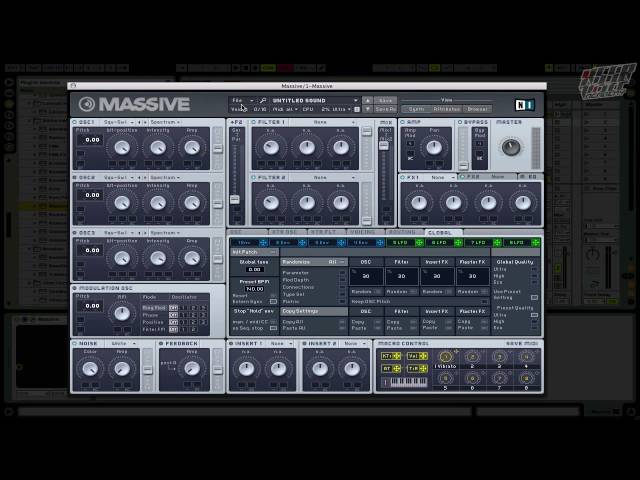640x480 pixels.
Task: Click OSC1 Wt-position knob
Action: (122, 147)
